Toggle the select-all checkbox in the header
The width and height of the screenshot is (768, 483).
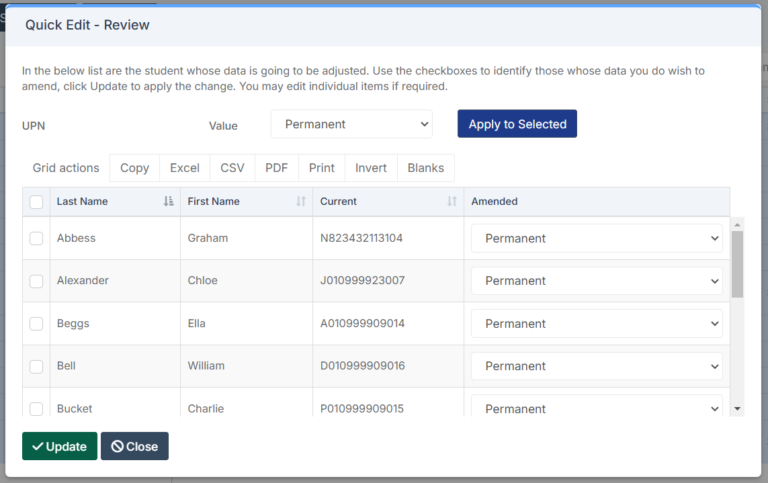tap(36, 202)
